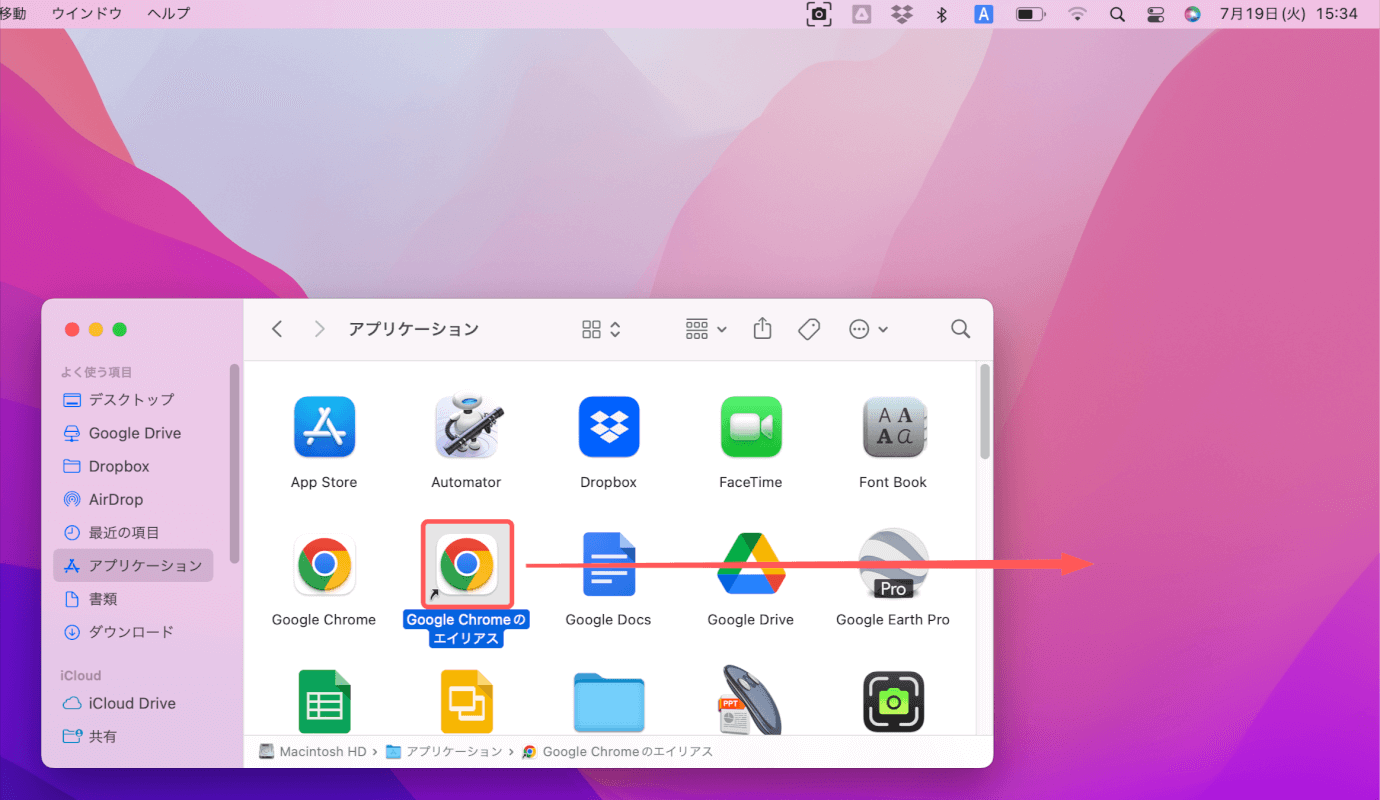Select the FaceTime app icon
The height and width of the screenshot is (800, 1380).
751,427
